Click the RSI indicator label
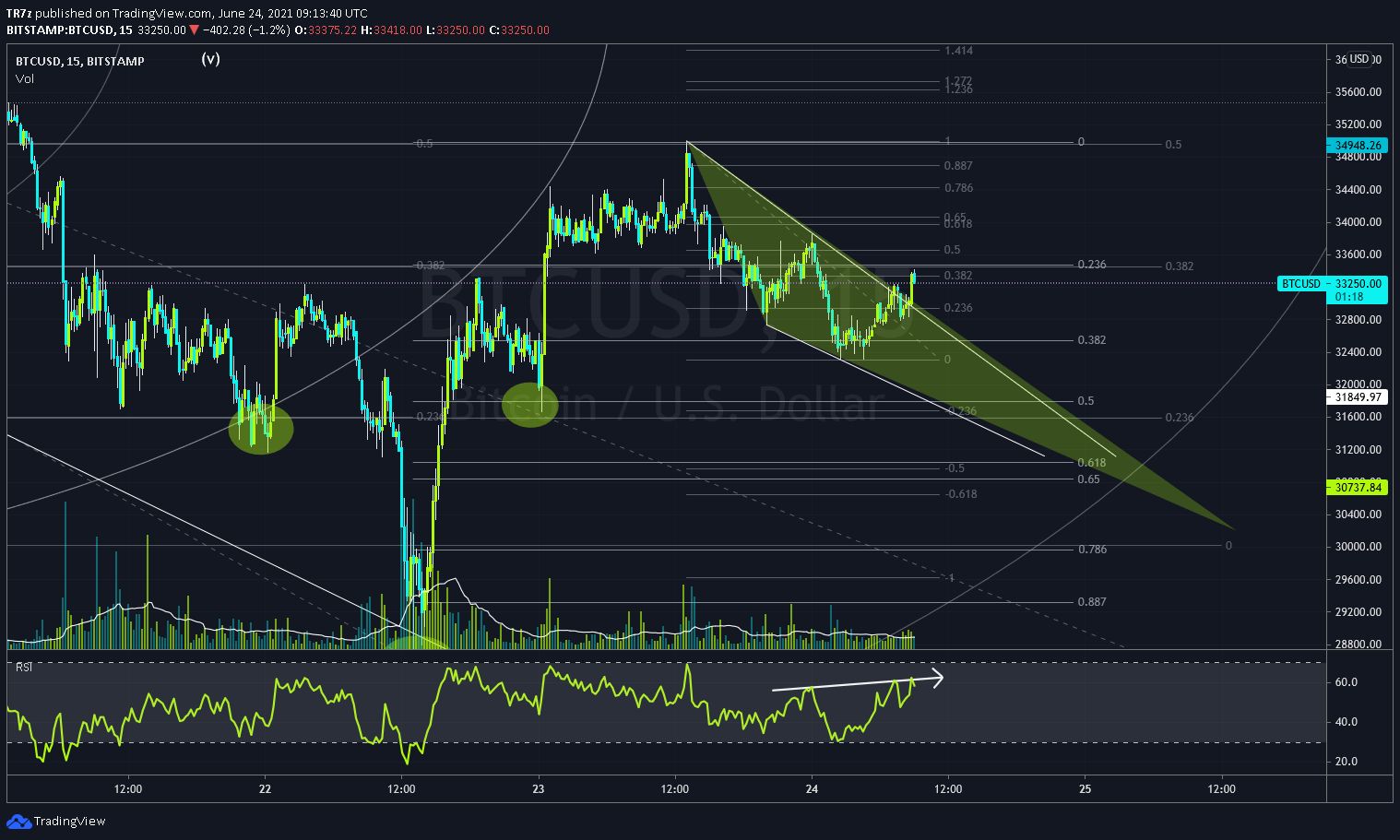Image resolution: width=1400 pixels, height=840 pixels. tap(24, 668)
